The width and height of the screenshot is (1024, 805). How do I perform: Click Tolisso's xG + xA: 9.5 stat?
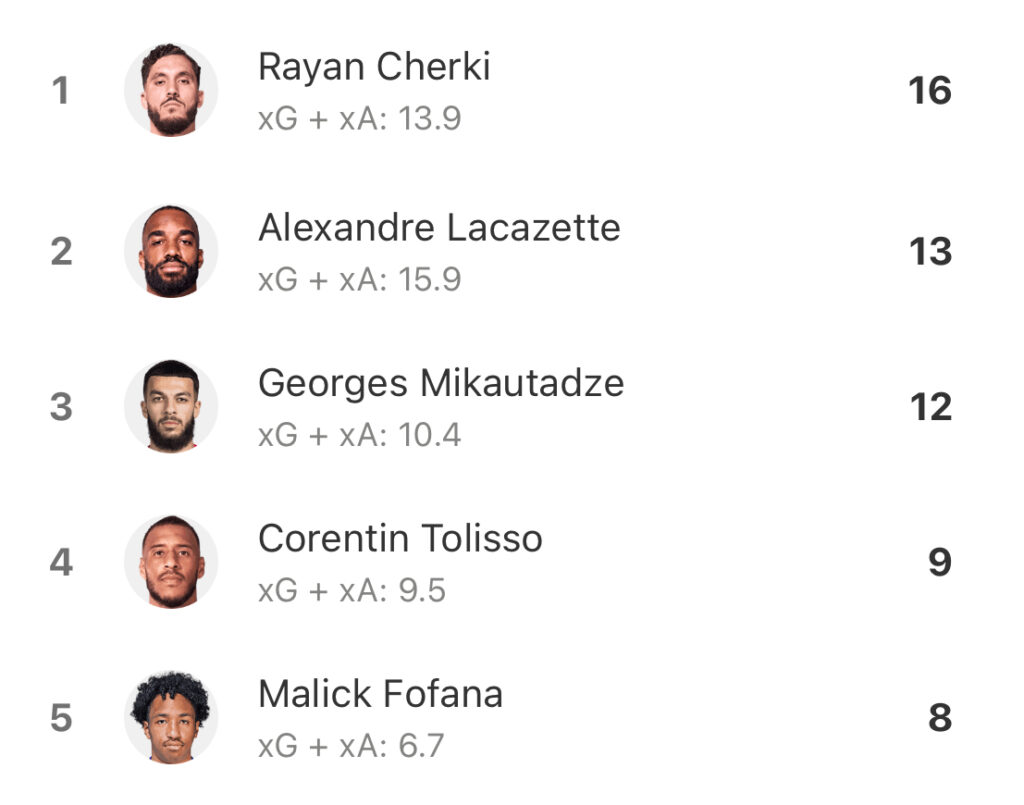coord(352,591)
